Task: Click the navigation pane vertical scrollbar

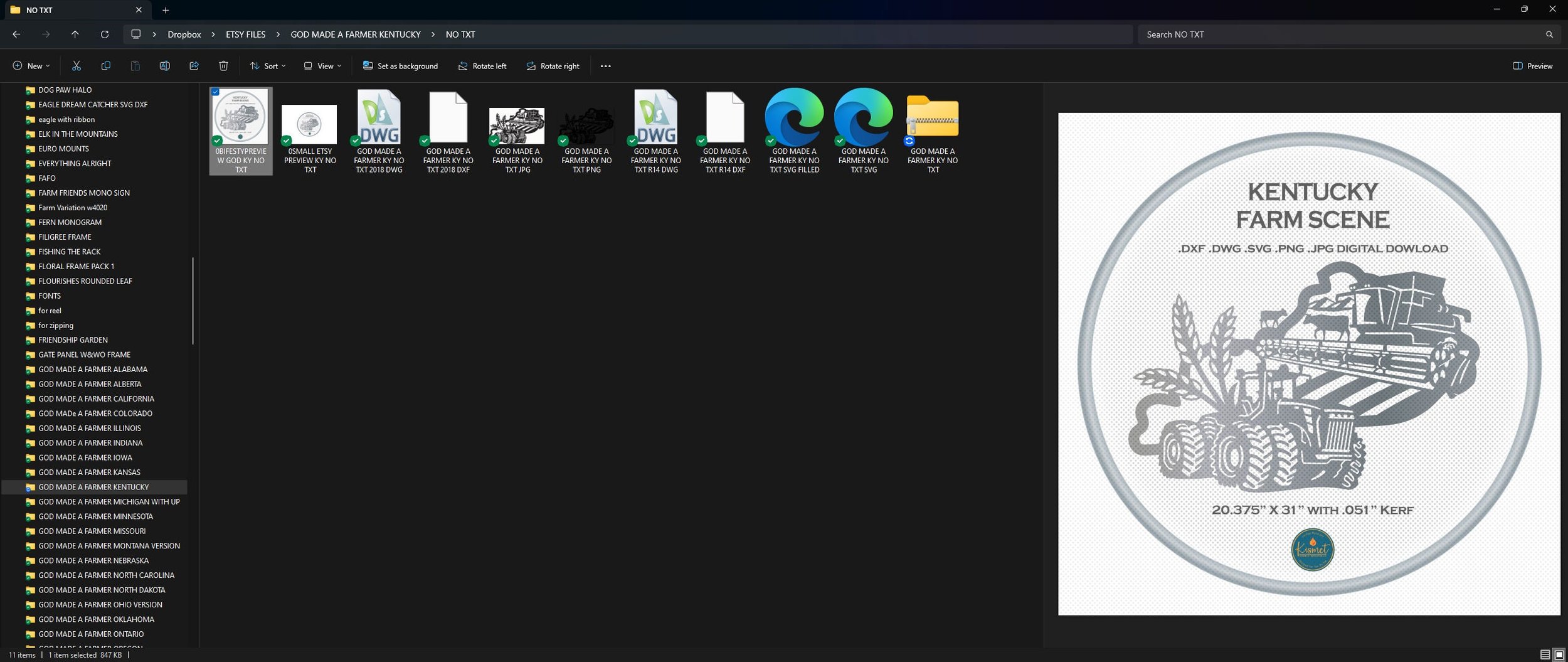Action: click(x=193, y=301)
